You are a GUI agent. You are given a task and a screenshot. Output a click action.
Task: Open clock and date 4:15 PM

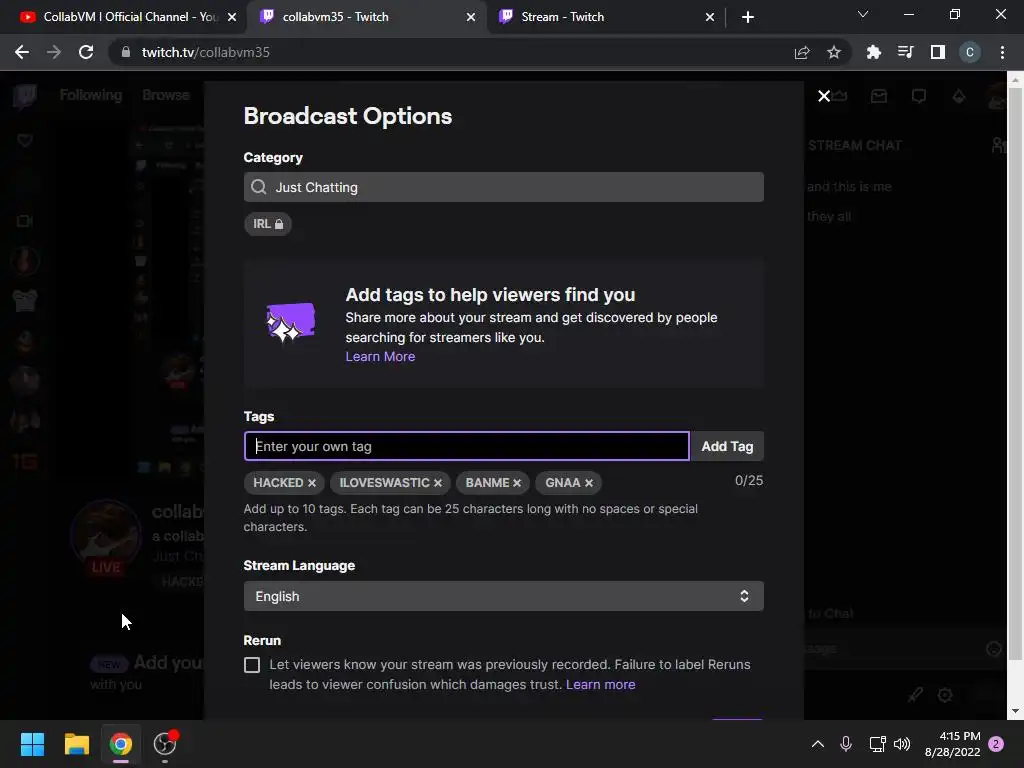pos(952,744)
